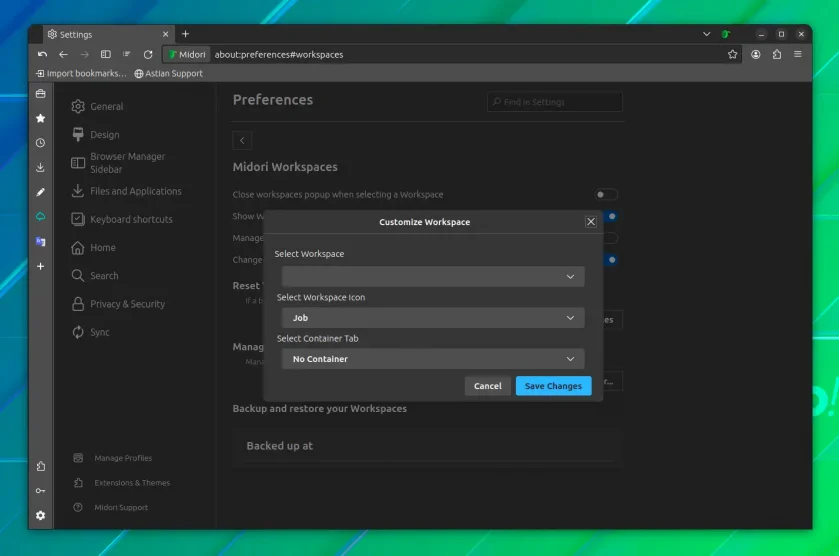The width and height of the screenshot is (840, 556).
Task: Open Extensions & Themes link
Action: tap(122, 483)
